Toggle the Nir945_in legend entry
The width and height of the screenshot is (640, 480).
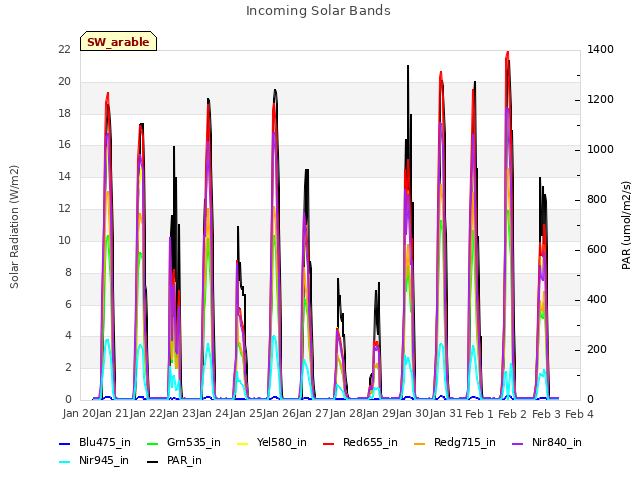pos(94,460)
